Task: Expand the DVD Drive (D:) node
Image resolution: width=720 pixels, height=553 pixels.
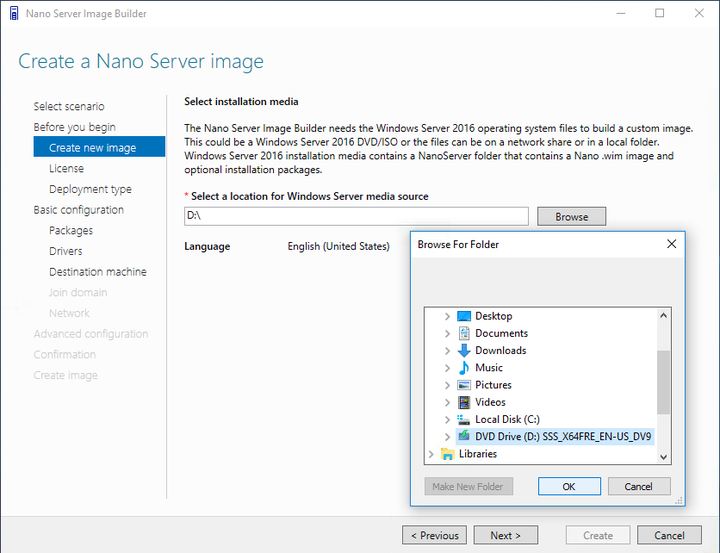Action: 447,436
